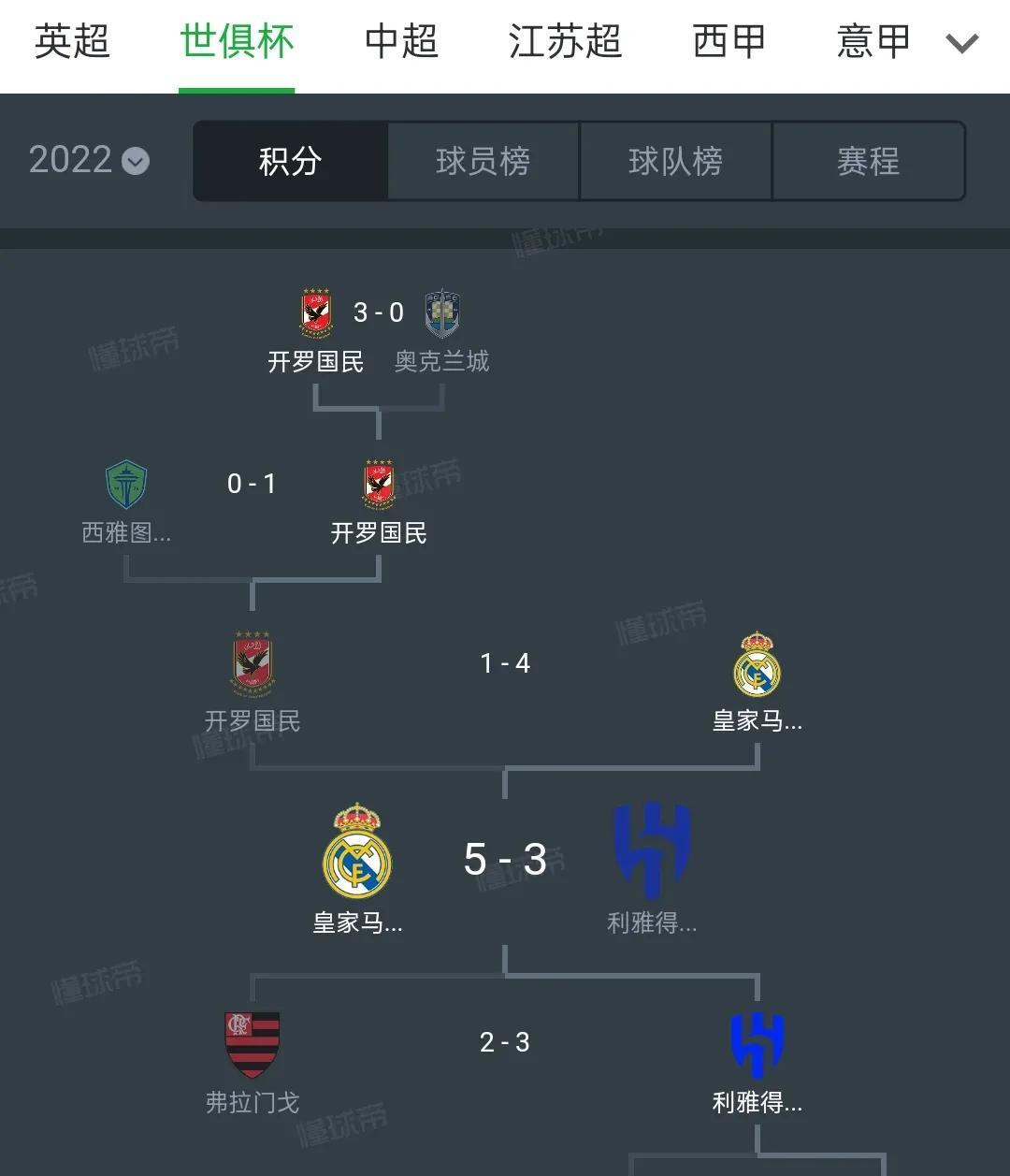This screenshot has width=1010, height=1176.
Task: Open the 5 - 3 final score
Action: pyautogui.click(x=505, y=859)
